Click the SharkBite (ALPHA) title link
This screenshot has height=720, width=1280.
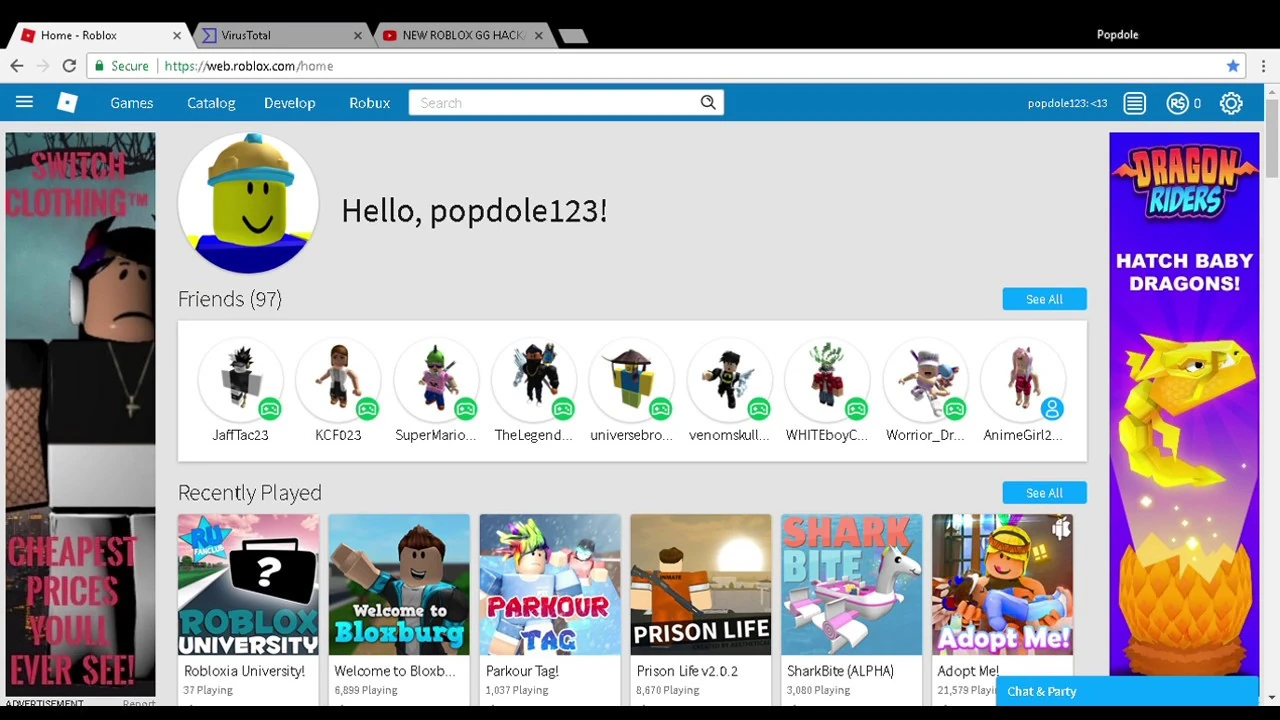coord(841,671)
